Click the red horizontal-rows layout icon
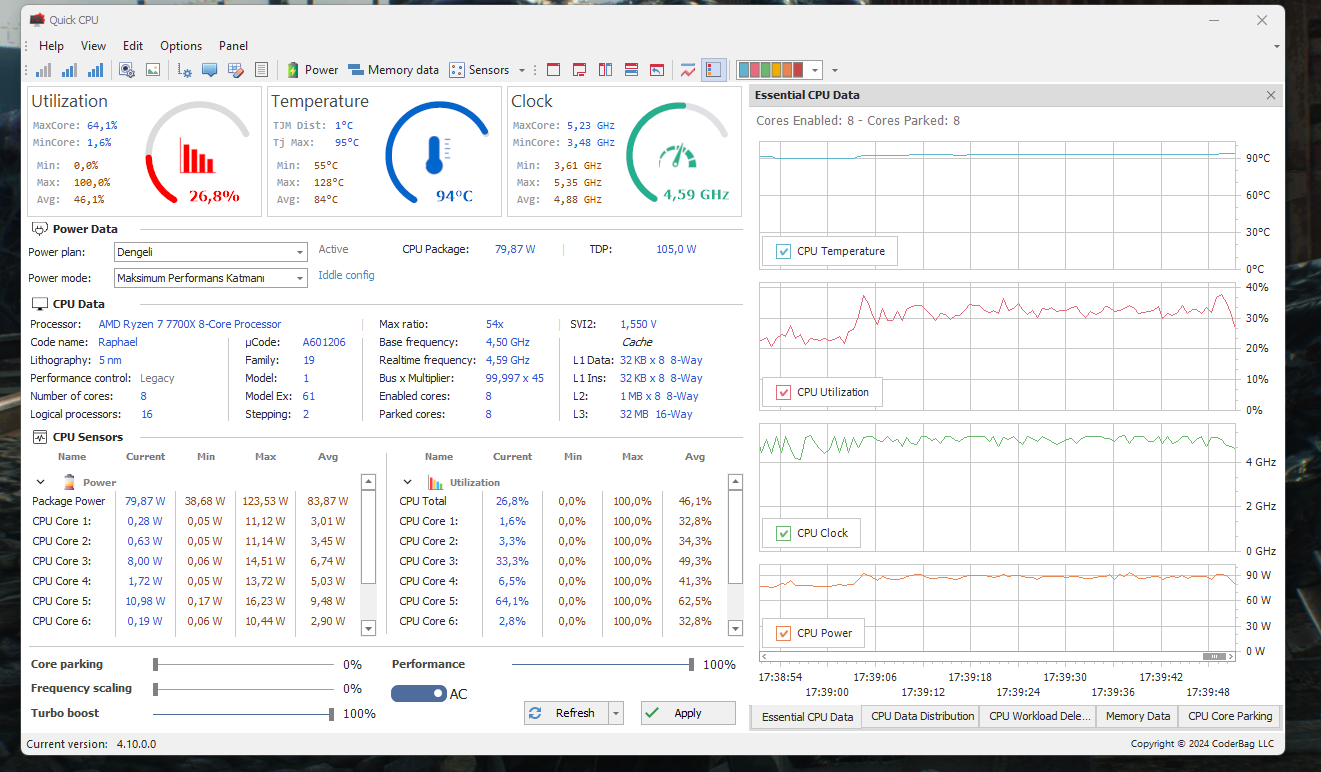The width and height of the screenshot is (1321, 772). click(x=632, y=70)
